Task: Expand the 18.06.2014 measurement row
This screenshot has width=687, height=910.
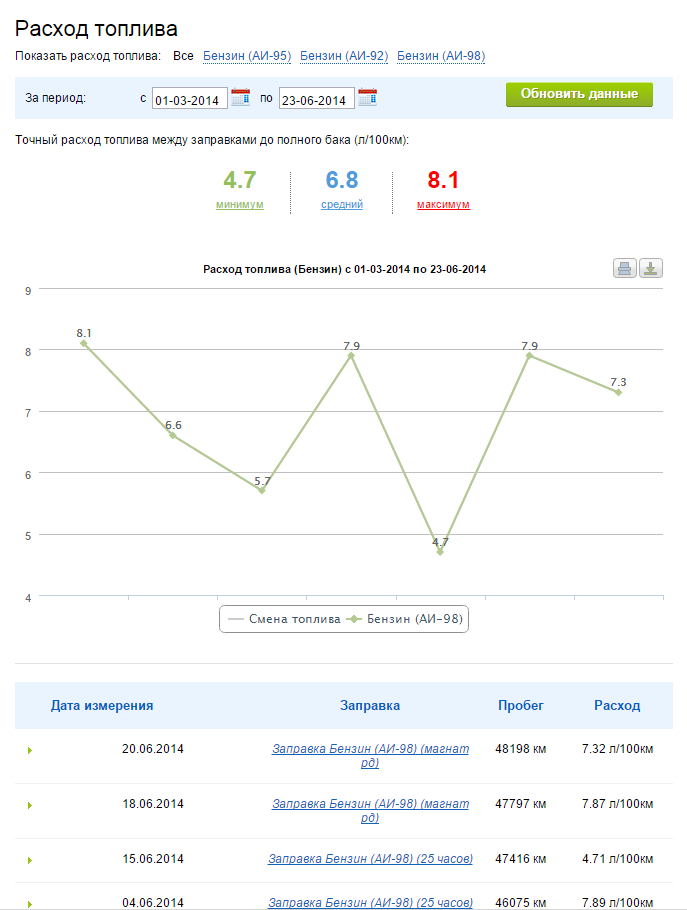Action: [x=30, y=805]
